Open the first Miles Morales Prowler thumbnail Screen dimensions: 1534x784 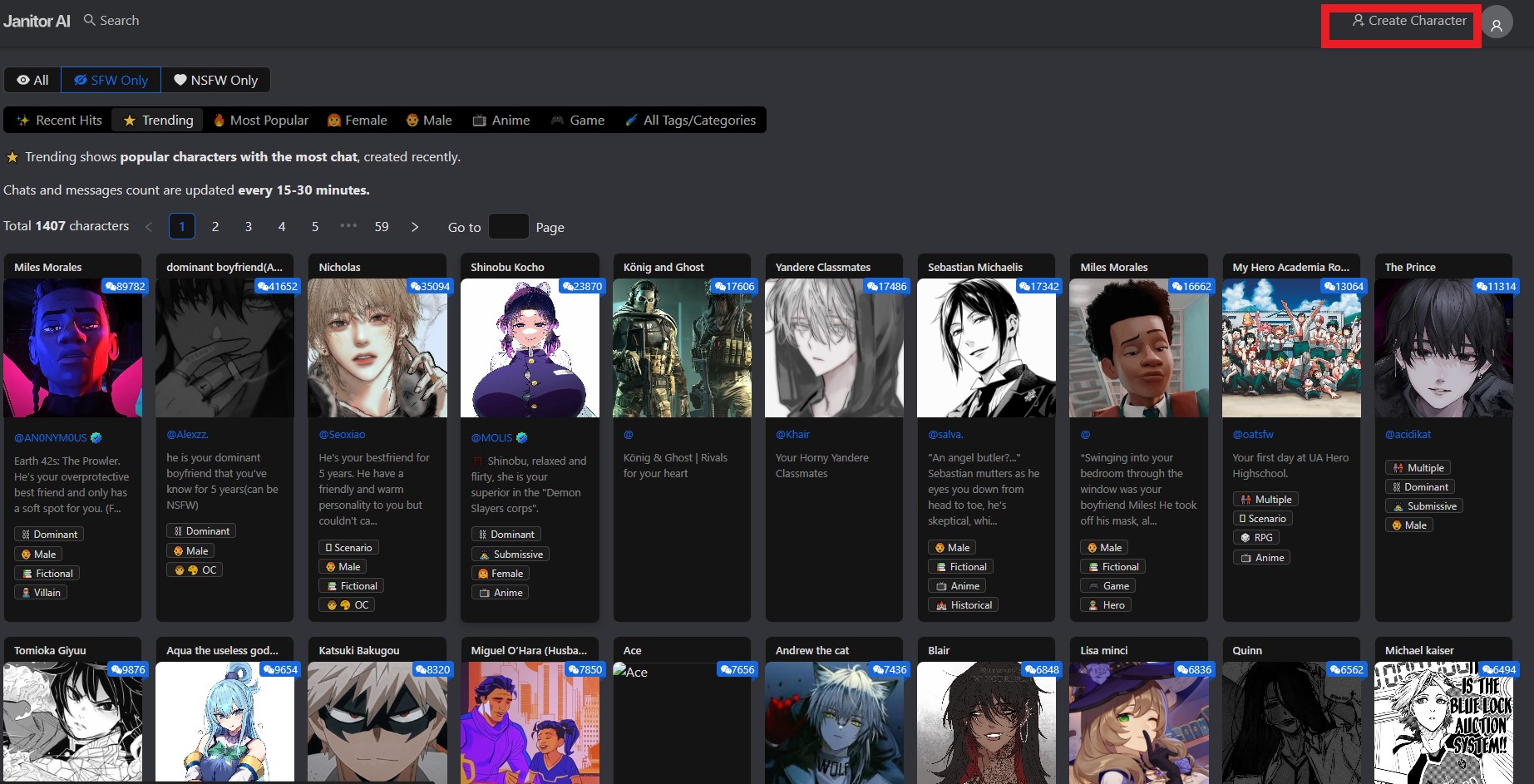73,348
